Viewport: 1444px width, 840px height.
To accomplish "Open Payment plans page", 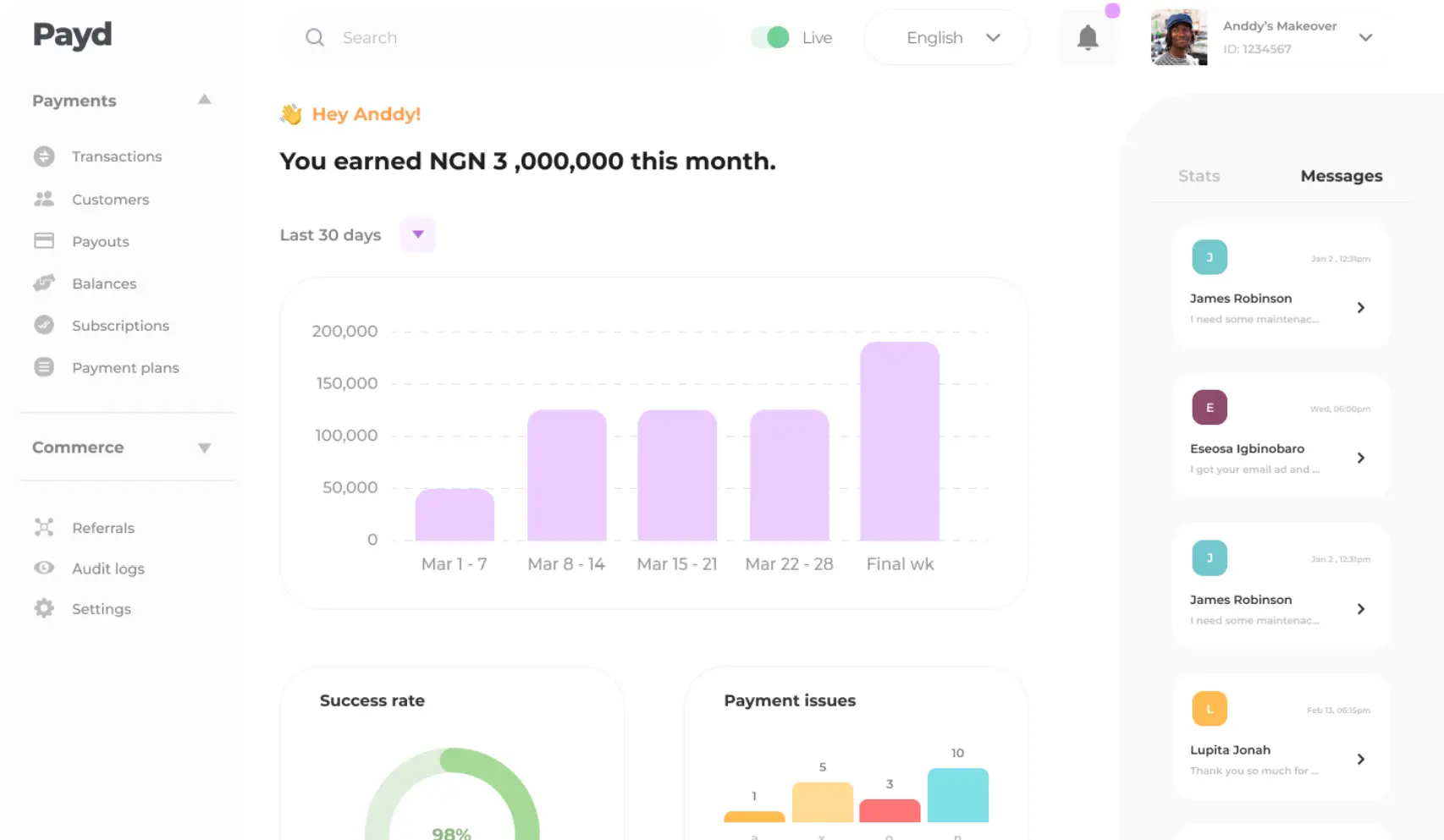I will click(x=125, y=368).
